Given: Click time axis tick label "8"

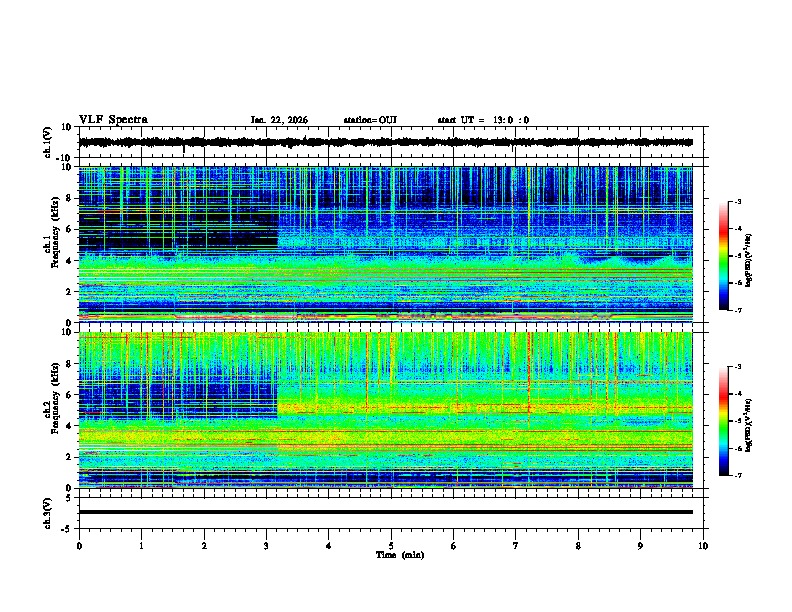Looking at the screenshot, I should point(578,546).
